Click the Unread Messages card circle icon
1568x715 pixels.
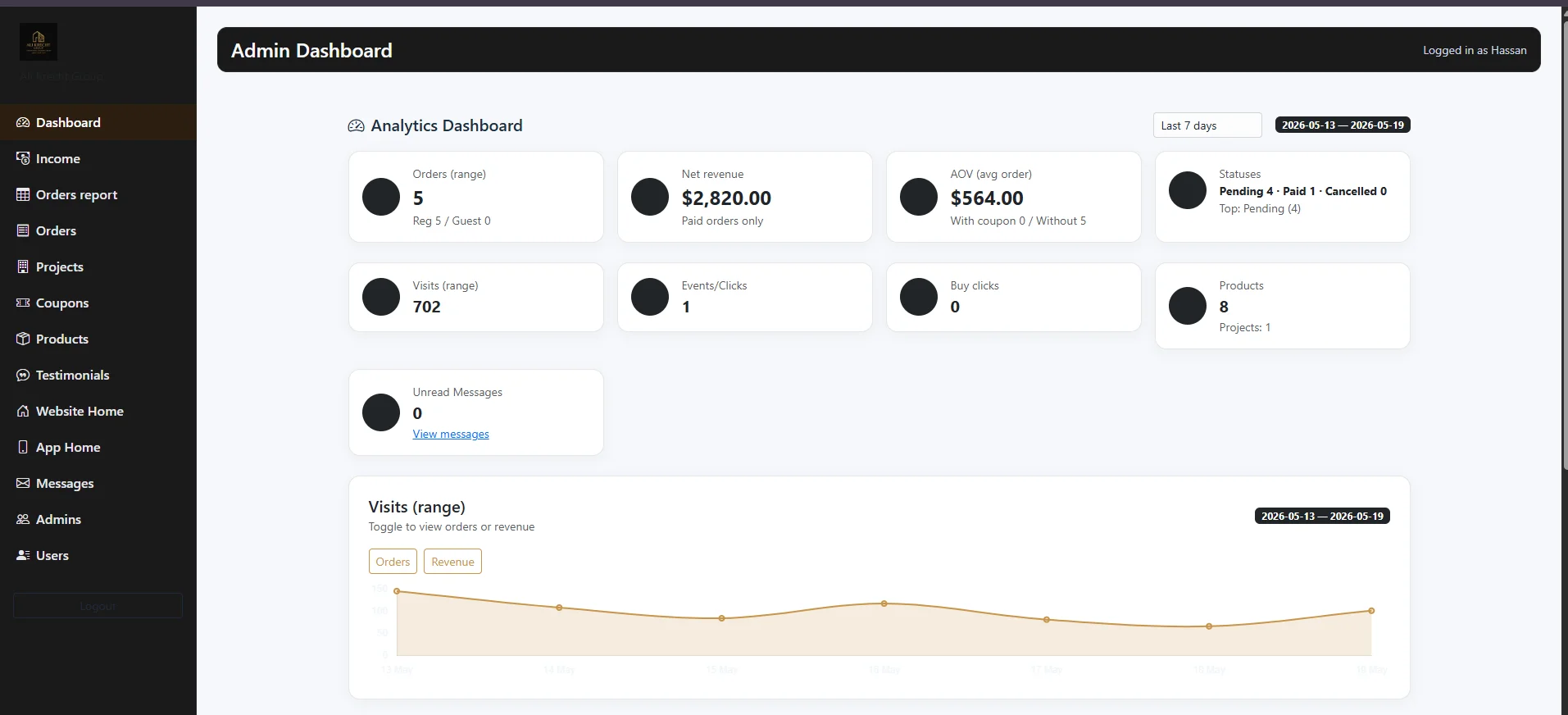381,412
